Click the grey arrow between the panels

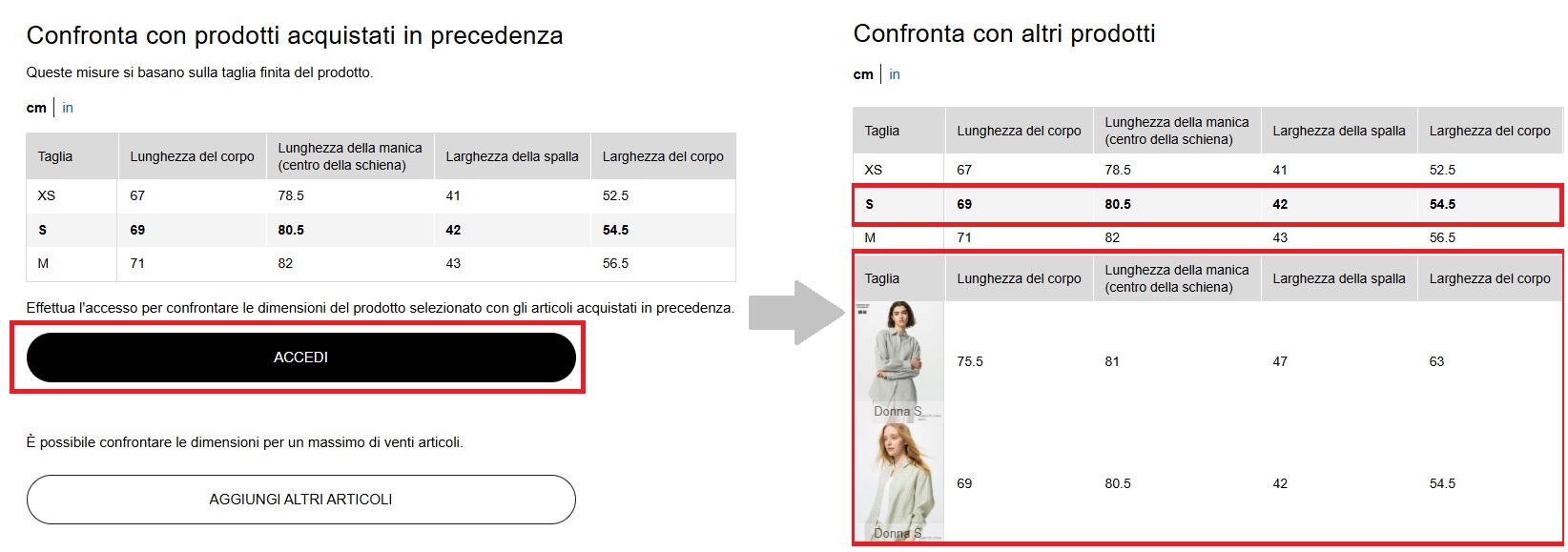tap(795, 312)
